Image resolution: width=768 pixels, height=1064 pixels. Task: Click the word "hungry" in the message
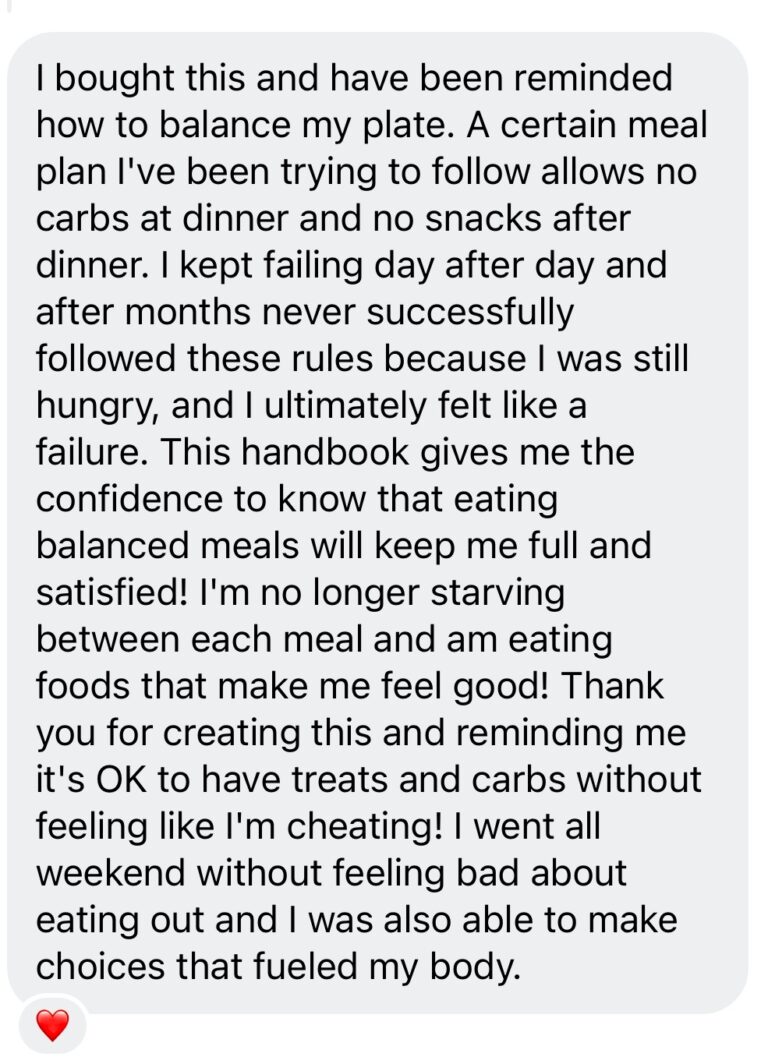click(x=95, y=407)
